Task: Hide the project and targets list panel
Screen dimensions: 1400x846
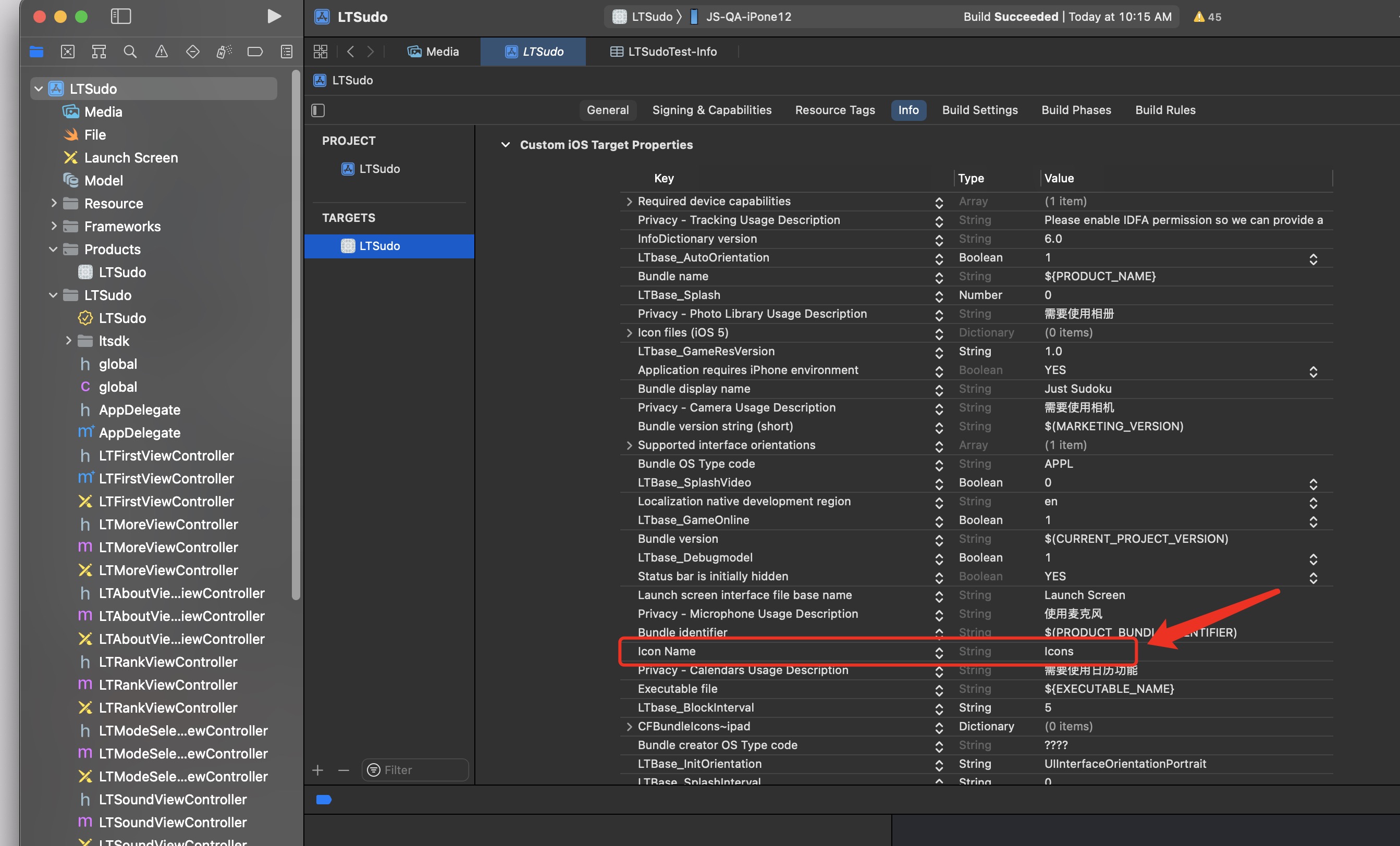Action: tap(318, 110)
